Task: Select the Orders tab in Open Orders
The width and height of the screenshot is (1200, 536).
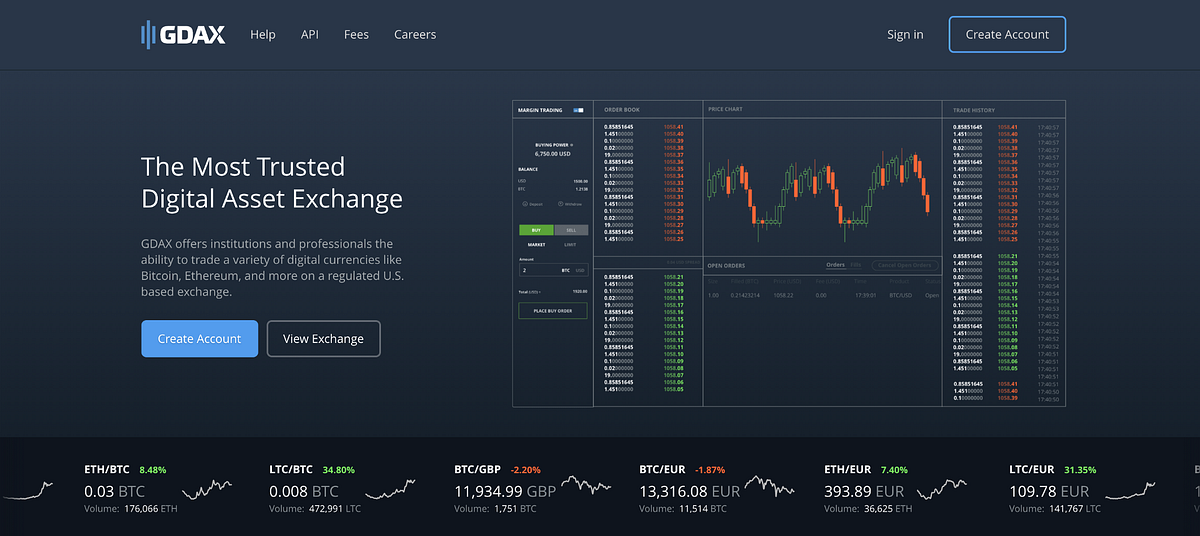Action: click(x=835, y=265)
